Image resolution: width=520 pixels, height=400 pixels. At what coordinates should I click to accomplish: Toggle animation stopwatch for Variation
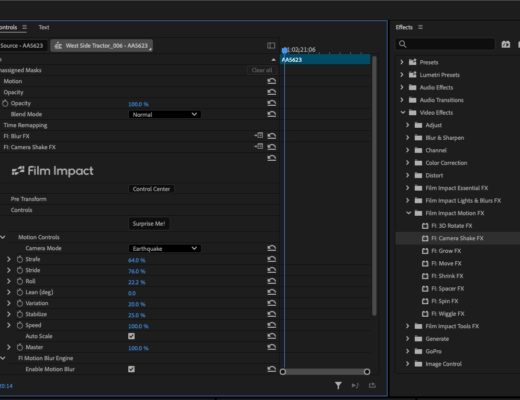[20, 303]
